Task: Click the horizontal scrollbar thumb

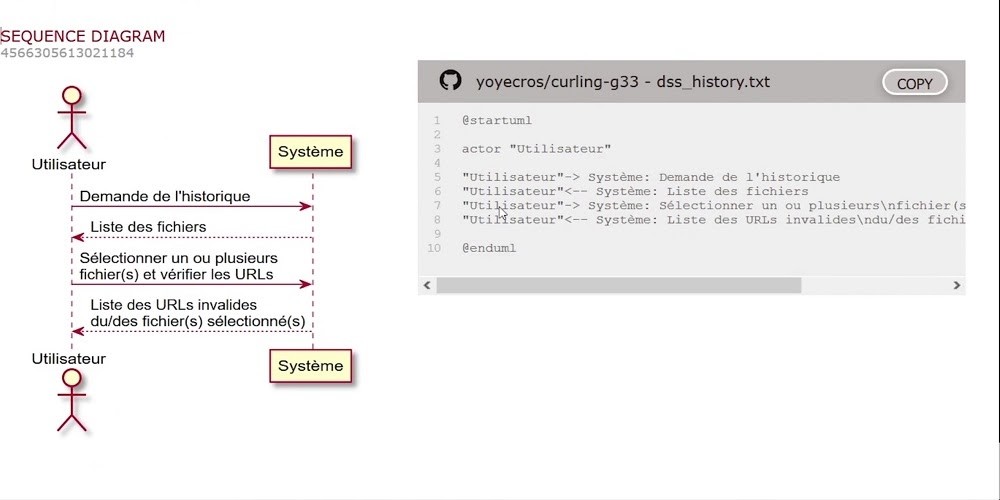Action: coord(618,286)
